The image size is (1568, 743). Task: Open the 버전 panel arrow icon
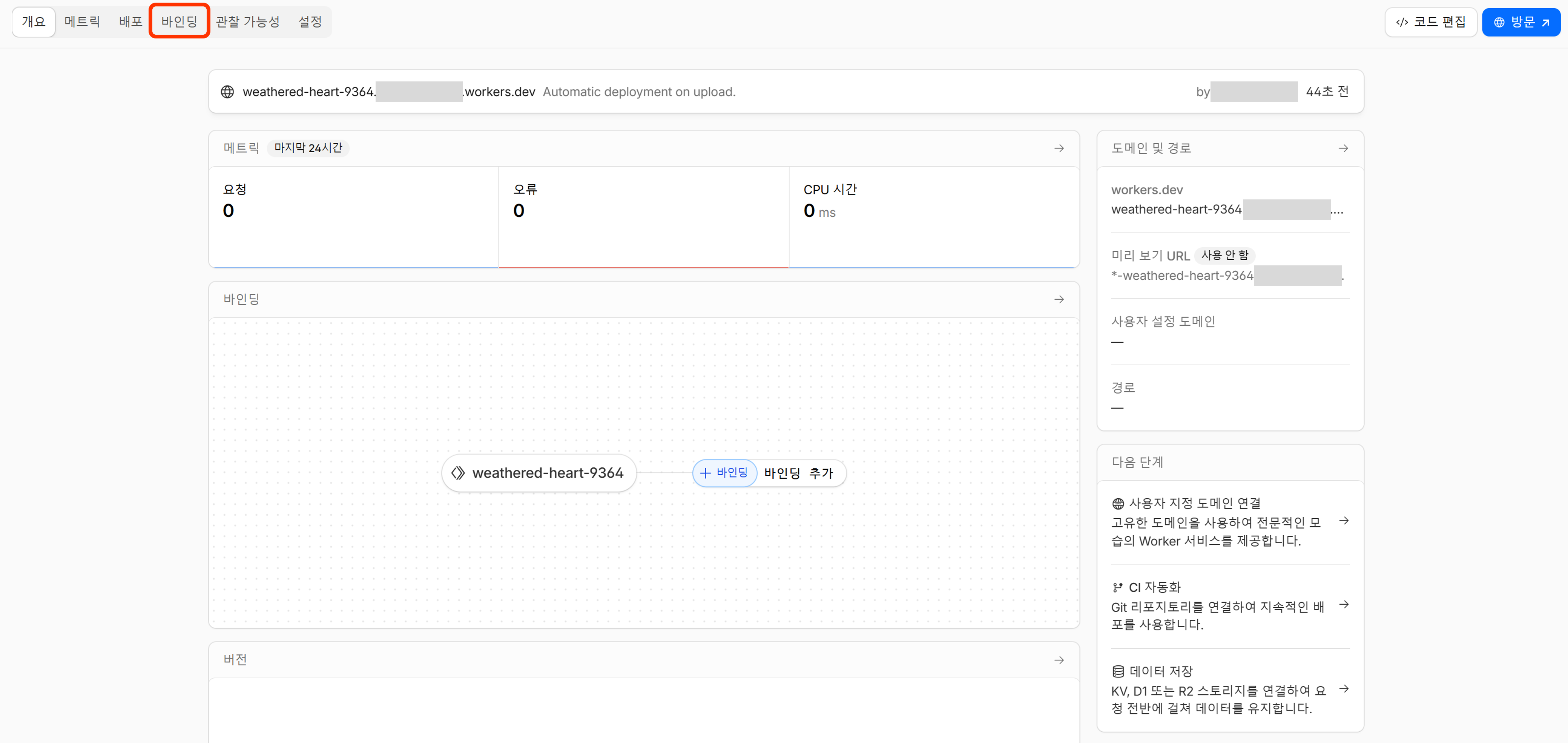[x=1059, y=660]
